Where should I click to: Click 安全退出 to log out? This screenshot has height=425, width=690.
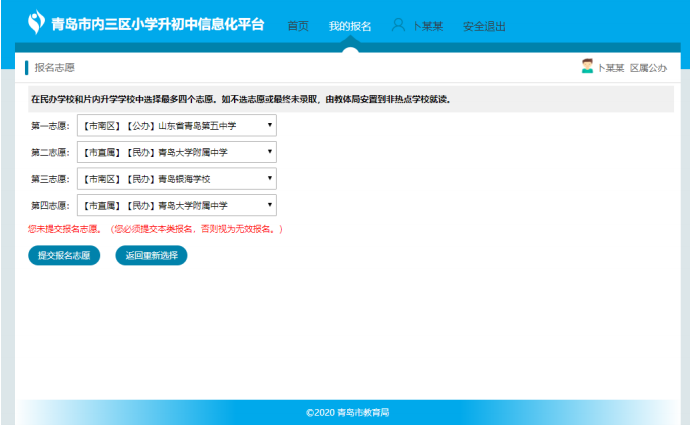[x=484, y=26]
